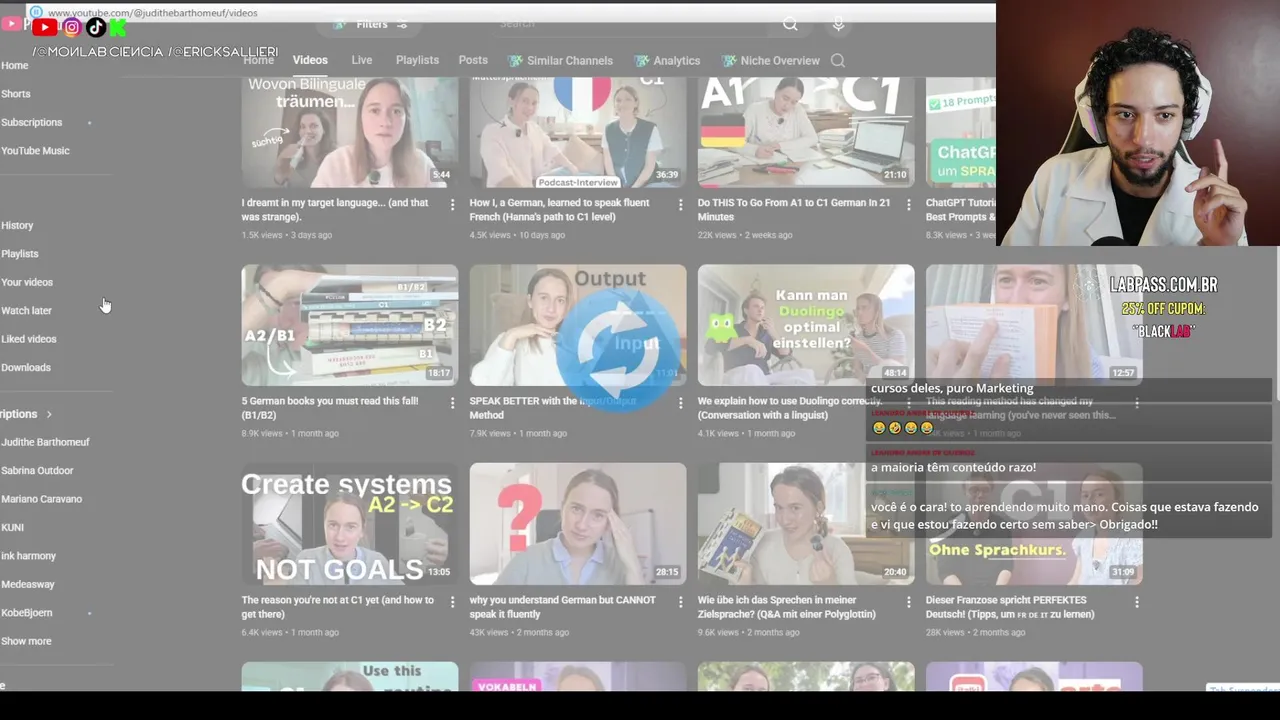Open the Similar Channels tab

(560, 61)
